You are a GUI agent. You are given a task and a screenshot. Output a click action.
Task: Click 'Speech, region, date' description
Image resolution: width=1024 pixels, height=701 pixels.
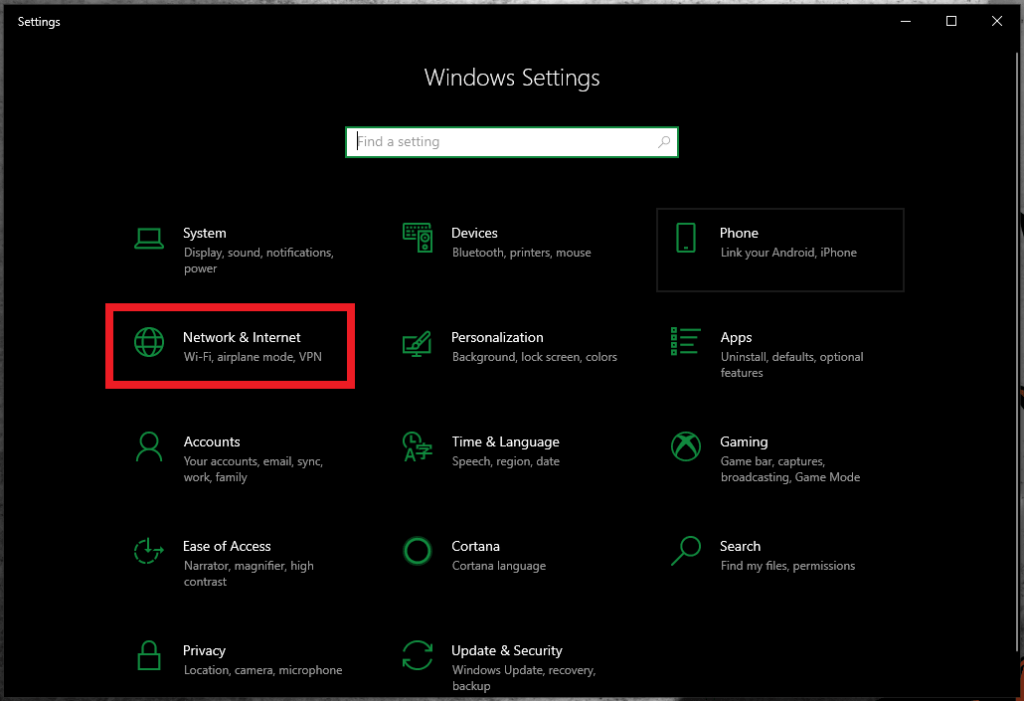click(505, 462)
